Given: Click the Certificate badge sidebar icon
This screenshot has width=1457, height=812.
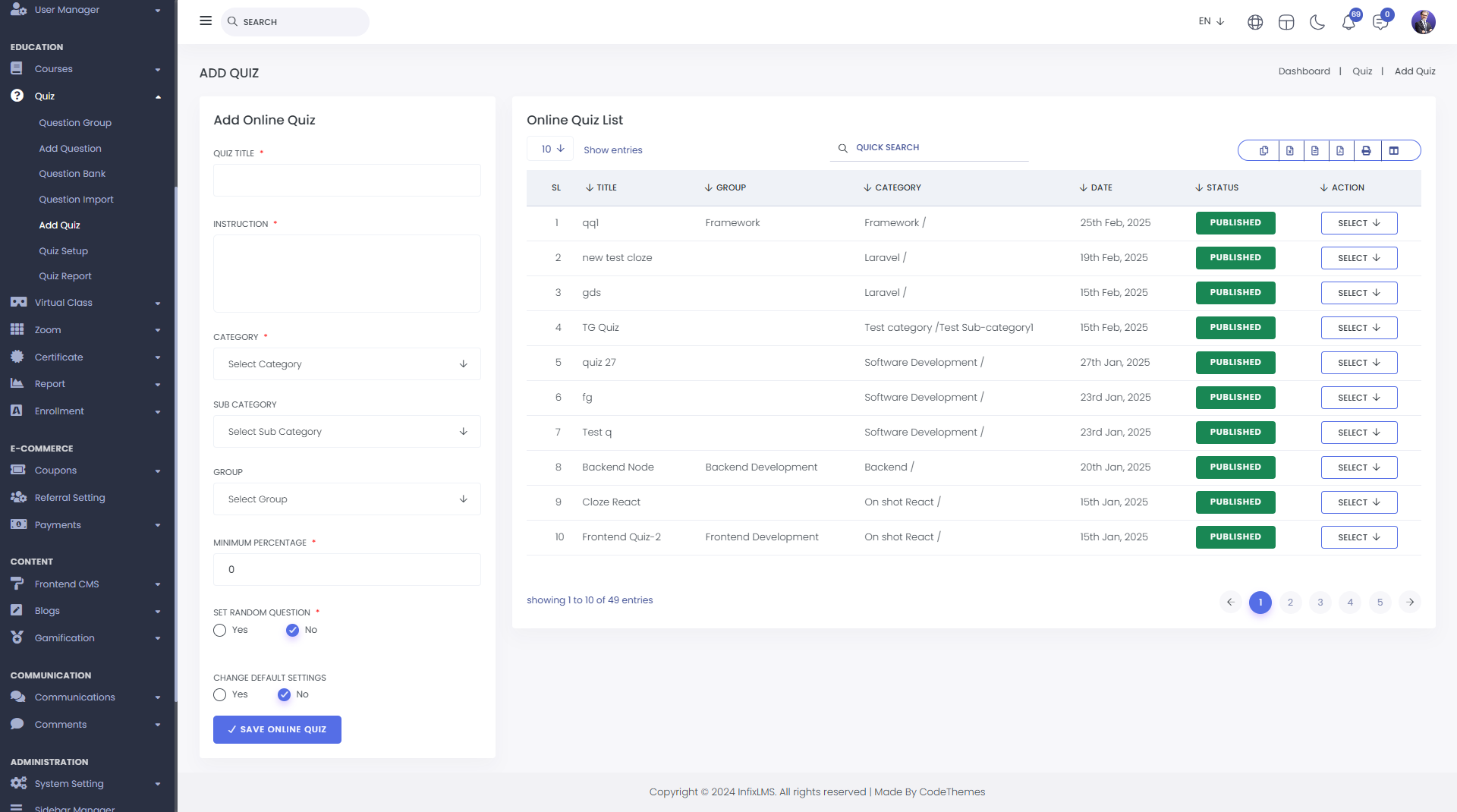Looking at the screenshot, I should coord(17,357).
